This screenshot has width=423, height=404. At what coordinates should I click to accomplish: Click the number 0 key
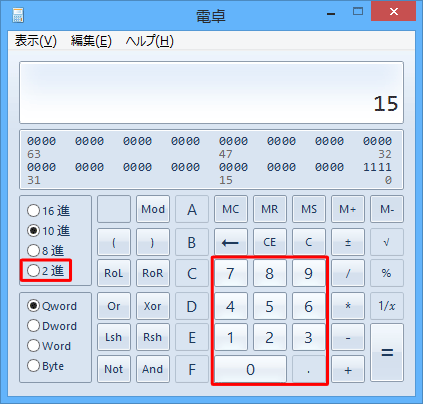pos(250,369)
